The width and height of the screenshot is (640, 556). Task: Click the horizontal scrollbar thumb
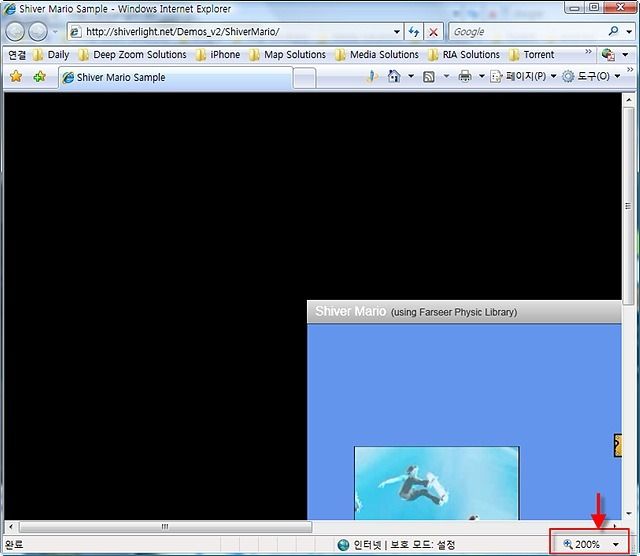[165, 527]
